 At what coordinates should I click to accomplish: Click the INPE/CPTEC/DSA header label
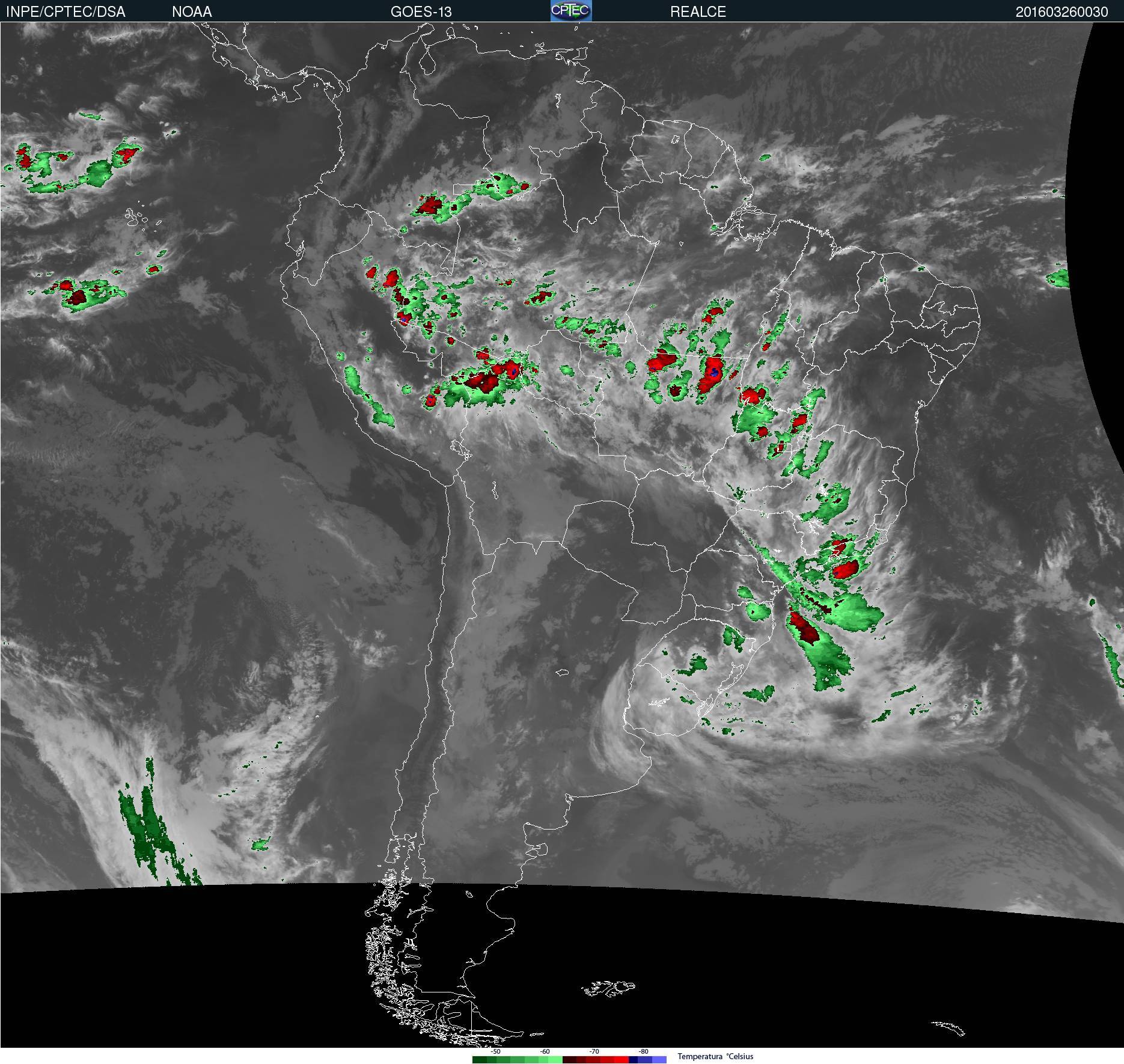pos(66,11)
